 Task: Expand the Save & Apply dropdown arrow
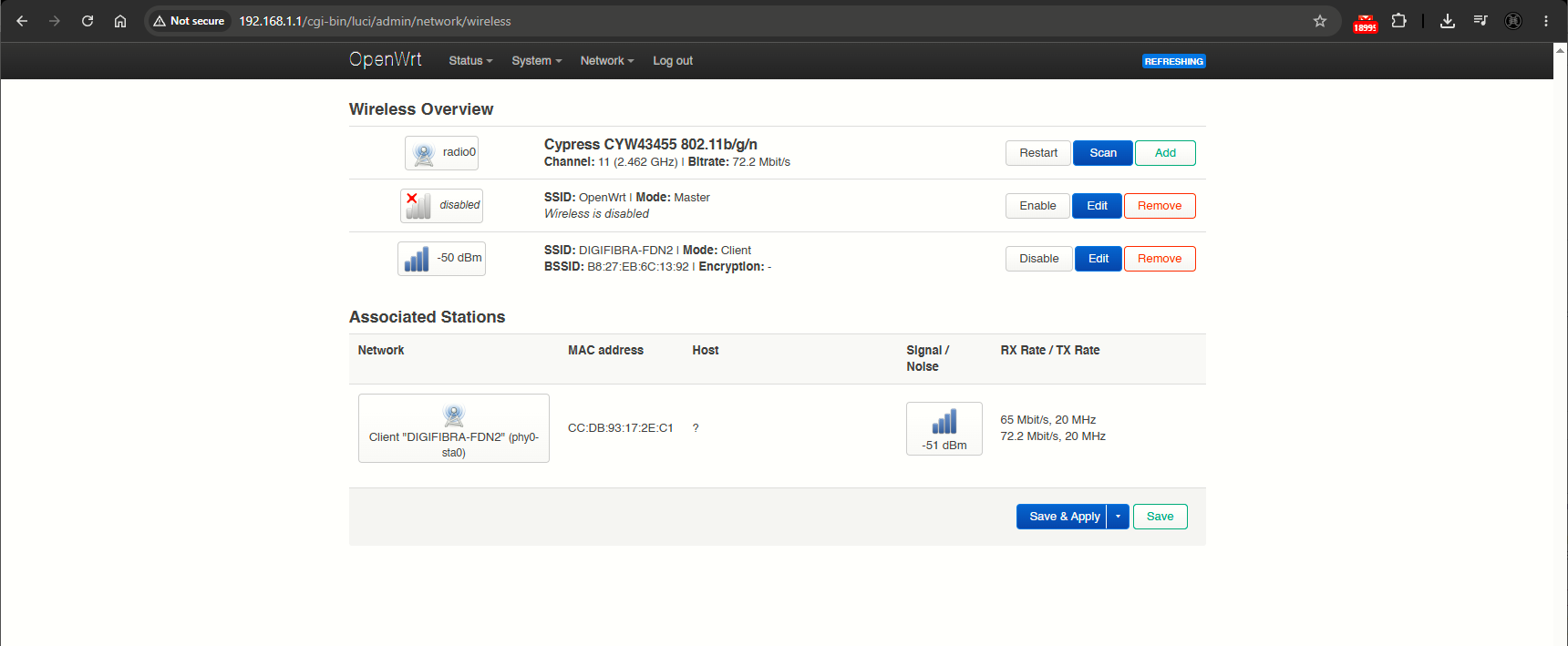(x=1119, y=517)
